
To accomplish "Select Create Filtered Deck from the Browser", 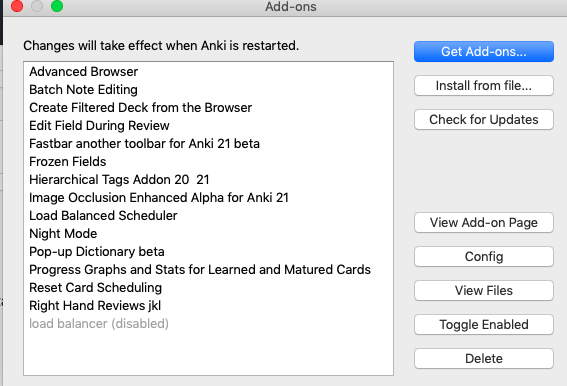I will coord(208,107).
